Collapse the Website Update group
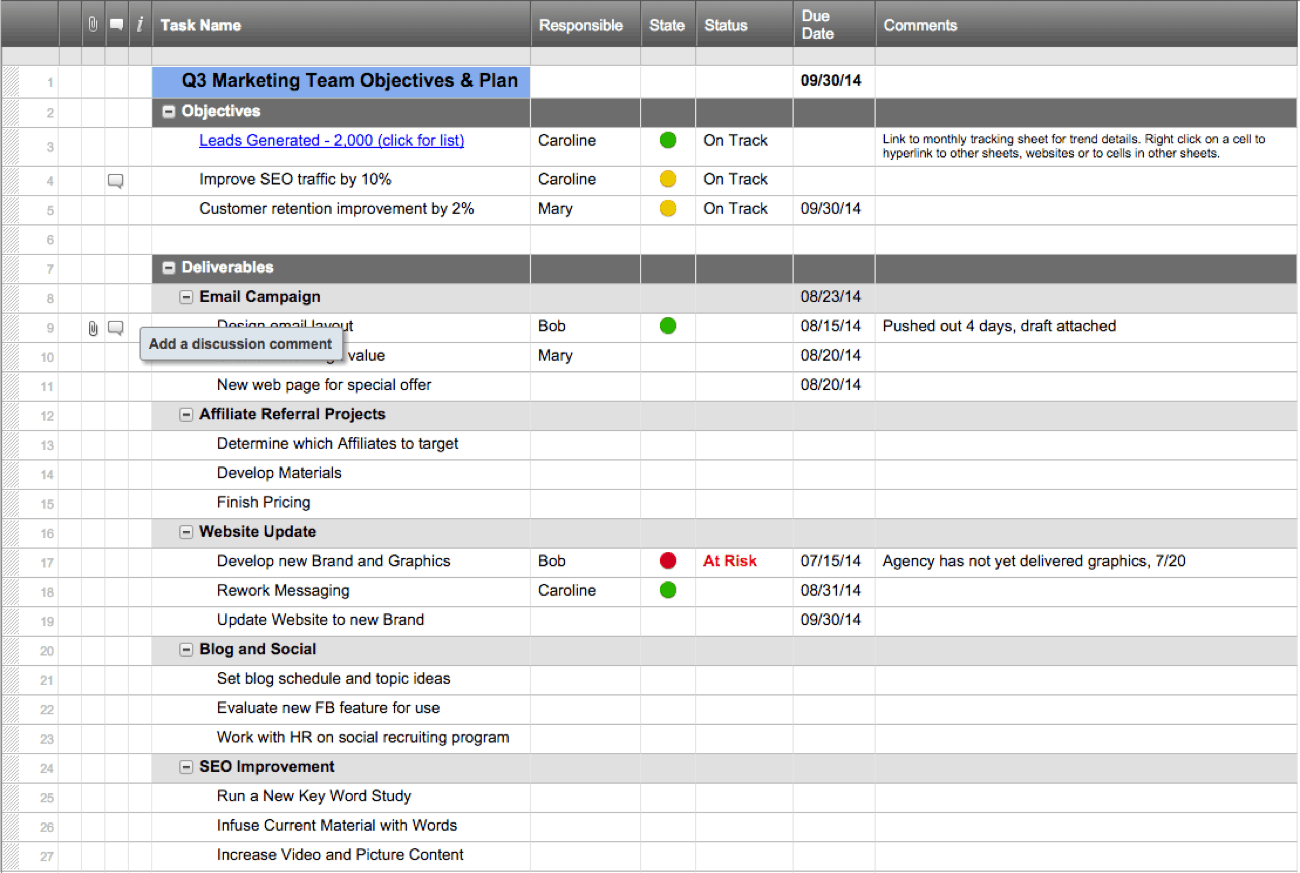 tap(186, 533)
